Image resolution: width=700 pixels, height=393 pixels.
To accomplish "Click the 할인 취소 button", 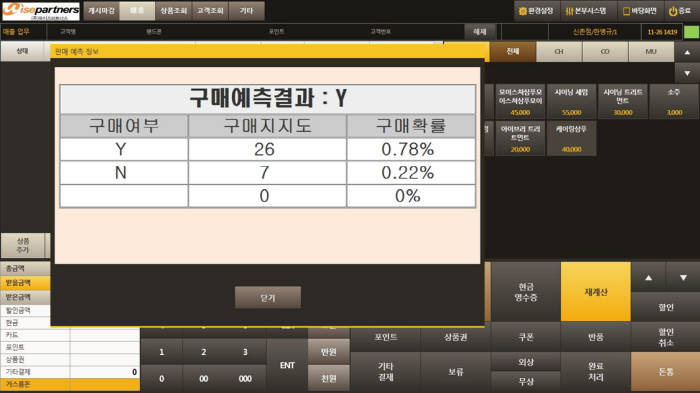I will pyautogui.click(x=666, y=337).
